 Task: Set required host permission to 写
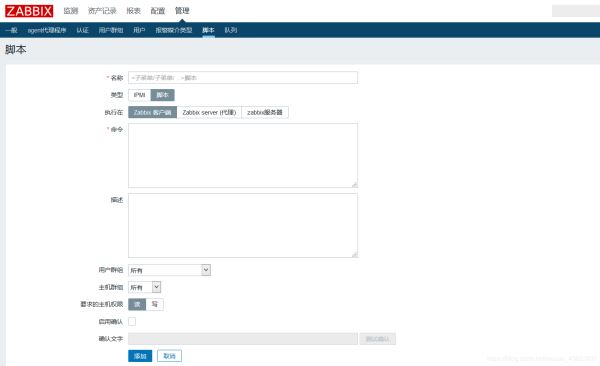pos(155,304)
